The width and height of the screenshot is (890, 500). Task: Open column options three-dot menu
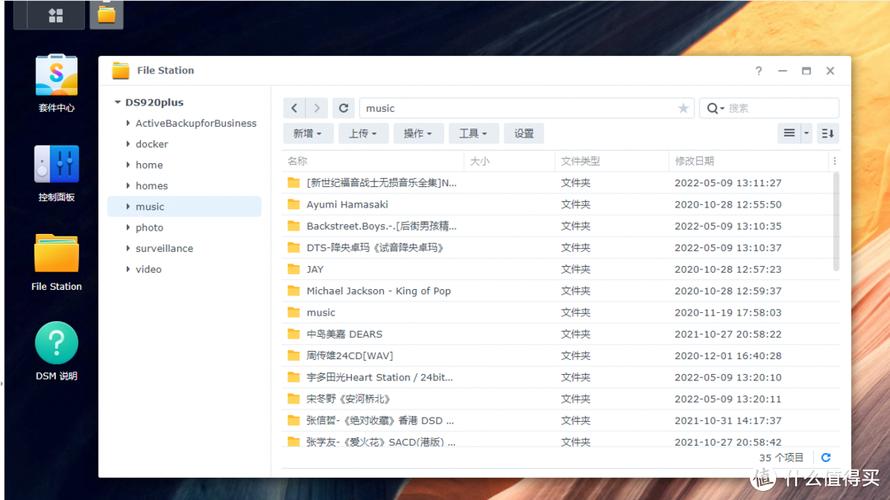(x=834, y=161)
